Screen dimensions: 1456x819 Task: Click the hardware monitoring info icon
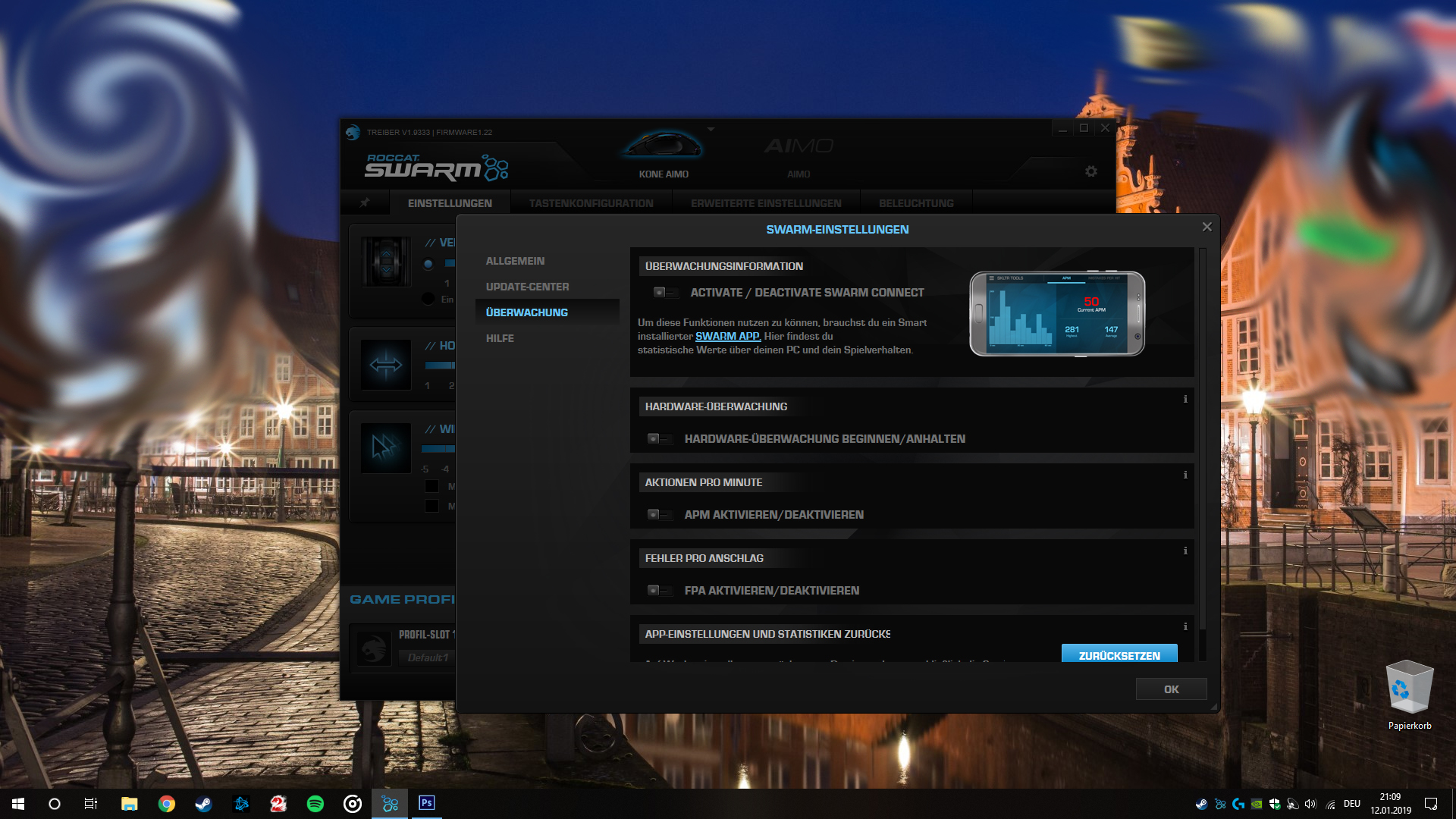point(1185,399)
